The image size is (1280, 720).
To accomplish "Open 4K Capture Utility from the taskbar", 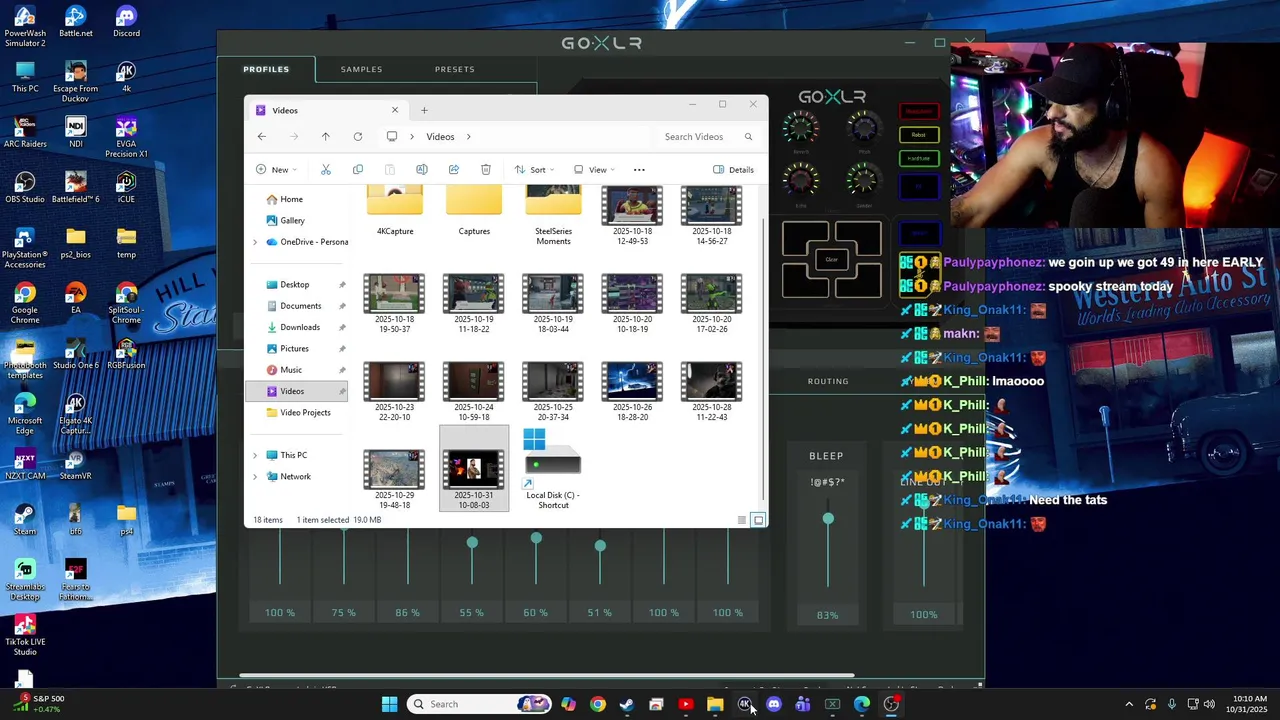I will pyautogui.click(x=744, y=704).
